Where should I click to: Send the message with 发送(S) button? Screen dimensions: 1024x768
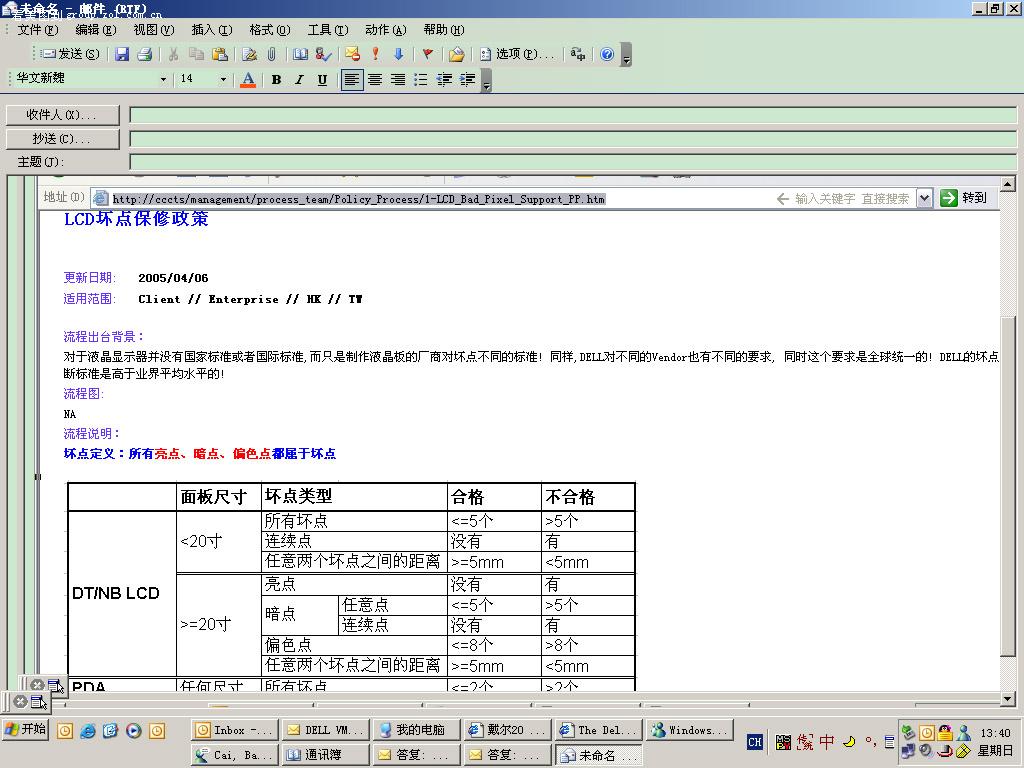point(70,54)
